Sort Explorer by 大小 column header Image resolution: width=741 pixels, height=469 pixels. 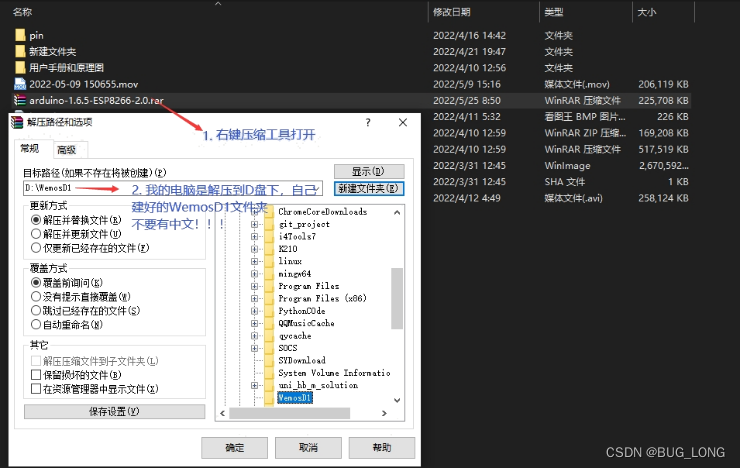tap(647, 12)
